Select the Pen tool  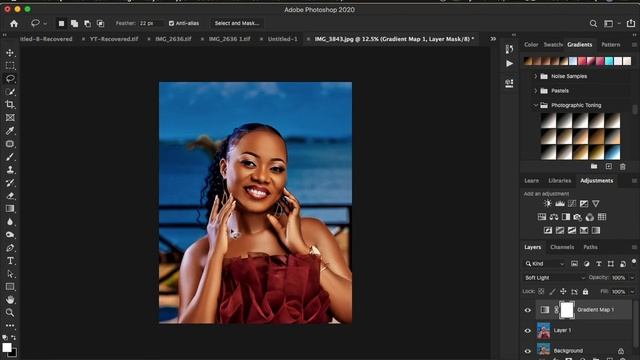tap(10, 248)
